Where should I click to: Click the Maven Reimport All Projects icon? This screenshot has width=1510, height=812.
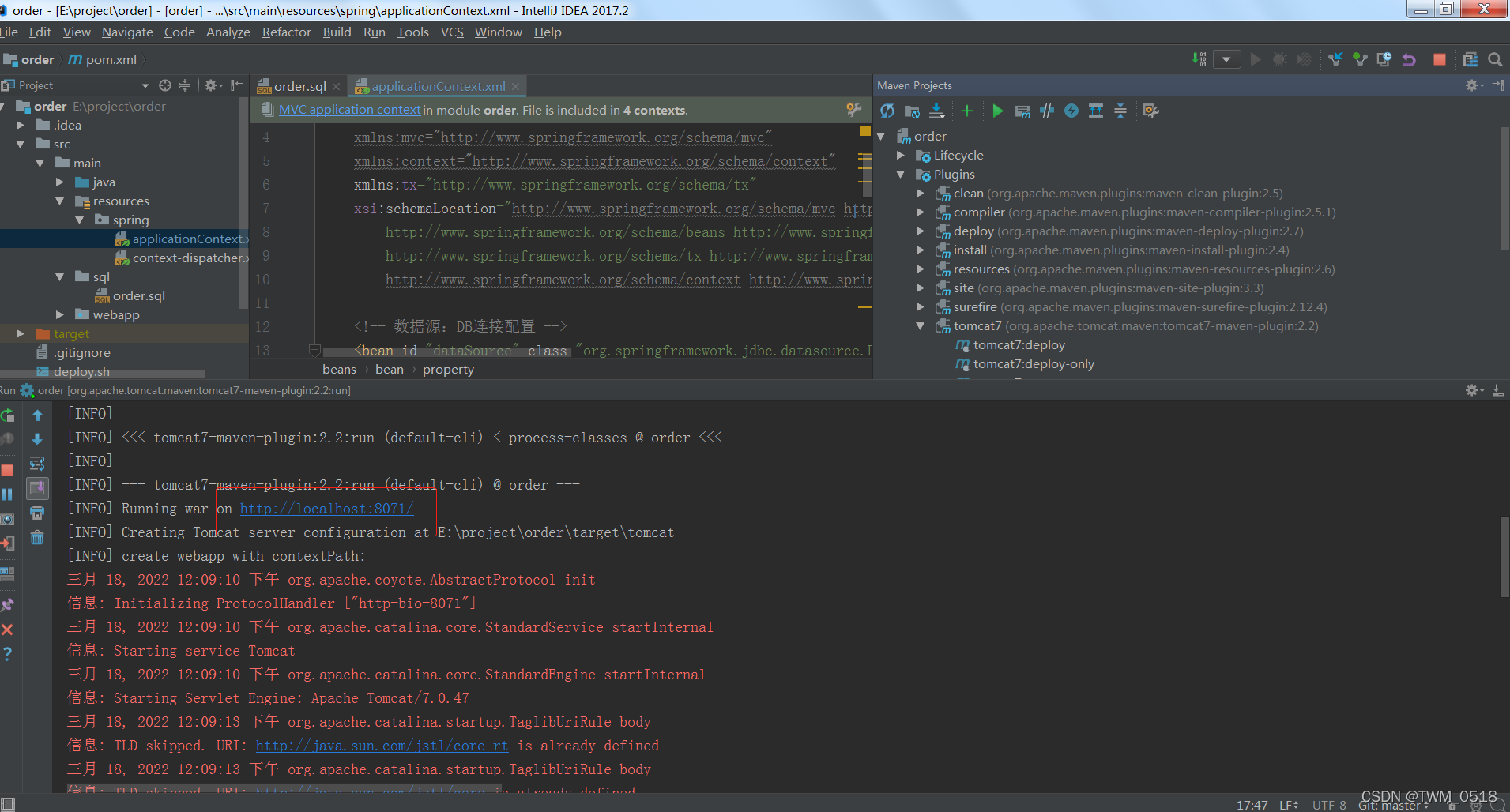pos(887,111)
